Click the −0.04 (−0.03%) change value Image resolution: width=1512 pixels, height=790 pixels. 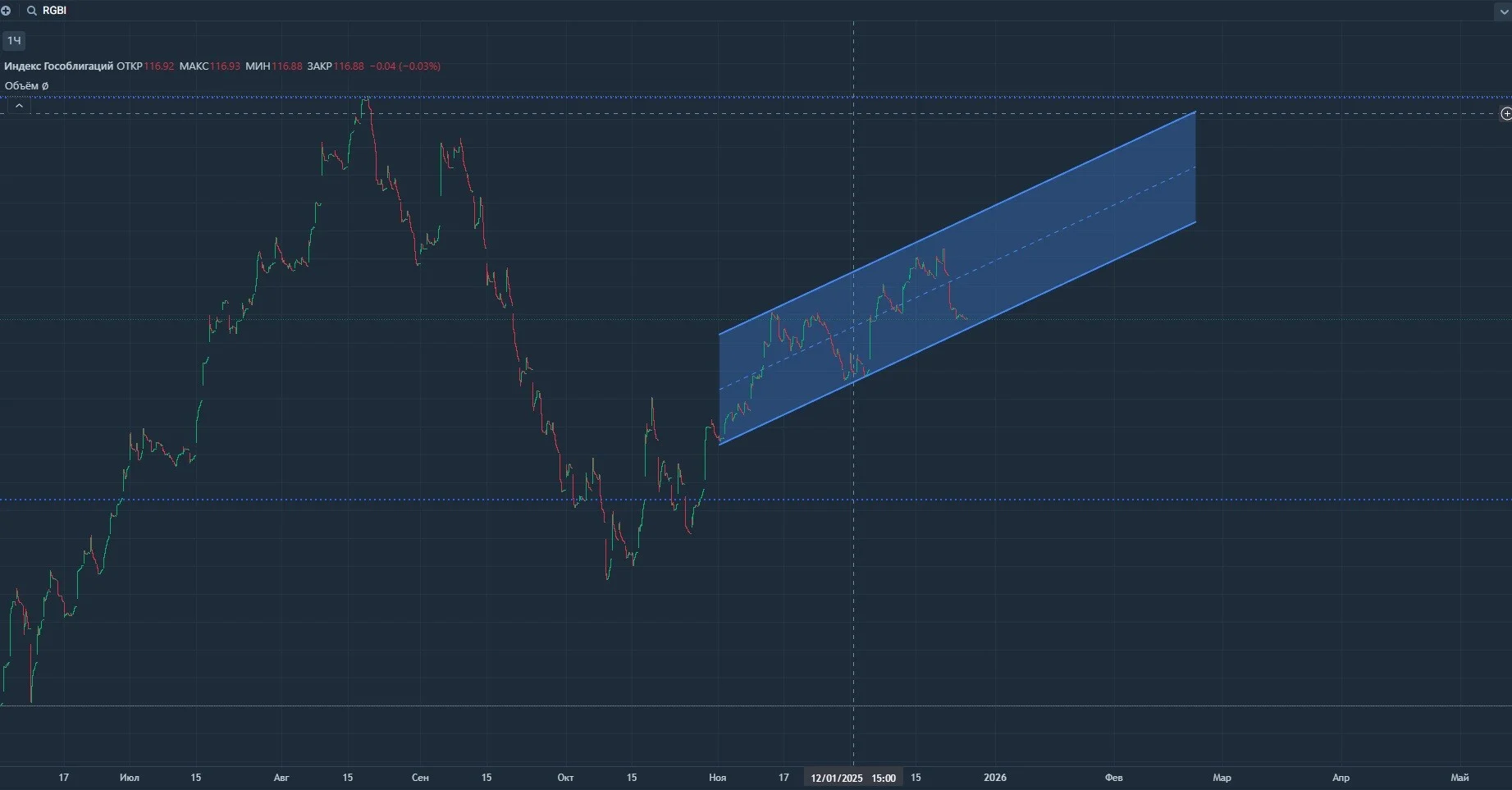(405, 66)
